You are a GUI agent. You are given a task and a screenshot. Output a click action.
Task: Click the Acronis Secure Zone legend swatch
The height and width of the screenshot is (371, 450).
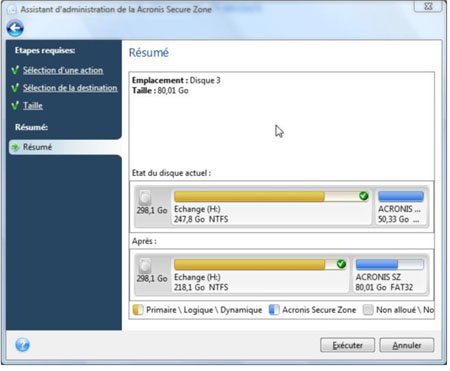tap(274, 310)
